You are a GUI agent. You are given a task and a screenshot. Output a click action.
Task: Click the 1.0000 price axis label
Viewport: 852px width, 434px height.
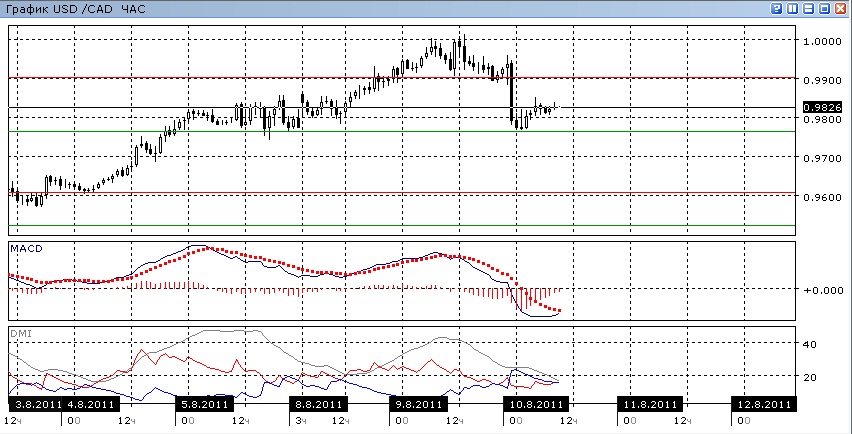click(x=823, y=41)
